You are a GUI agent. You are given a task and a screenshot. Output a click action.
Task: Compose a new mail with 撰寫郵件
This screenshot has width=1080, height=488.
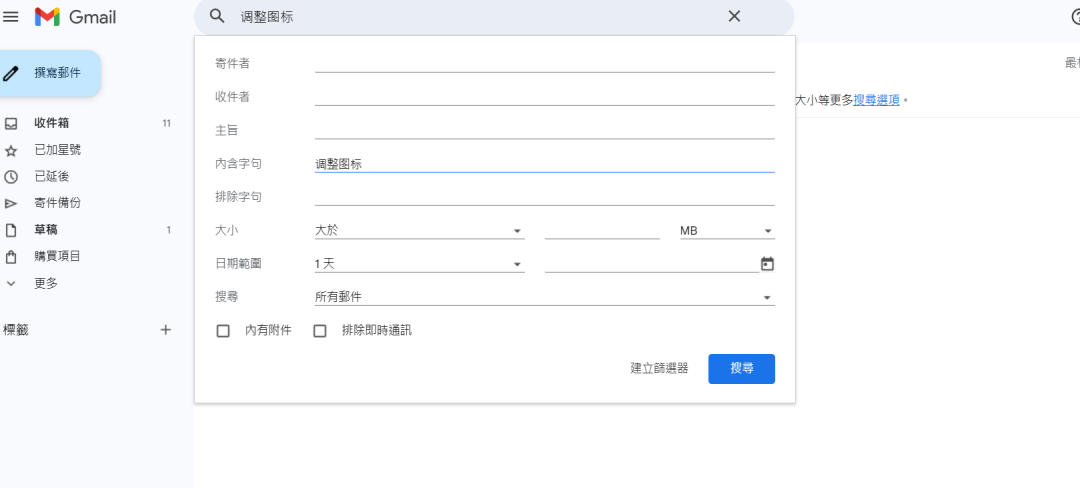pos(48,73)
